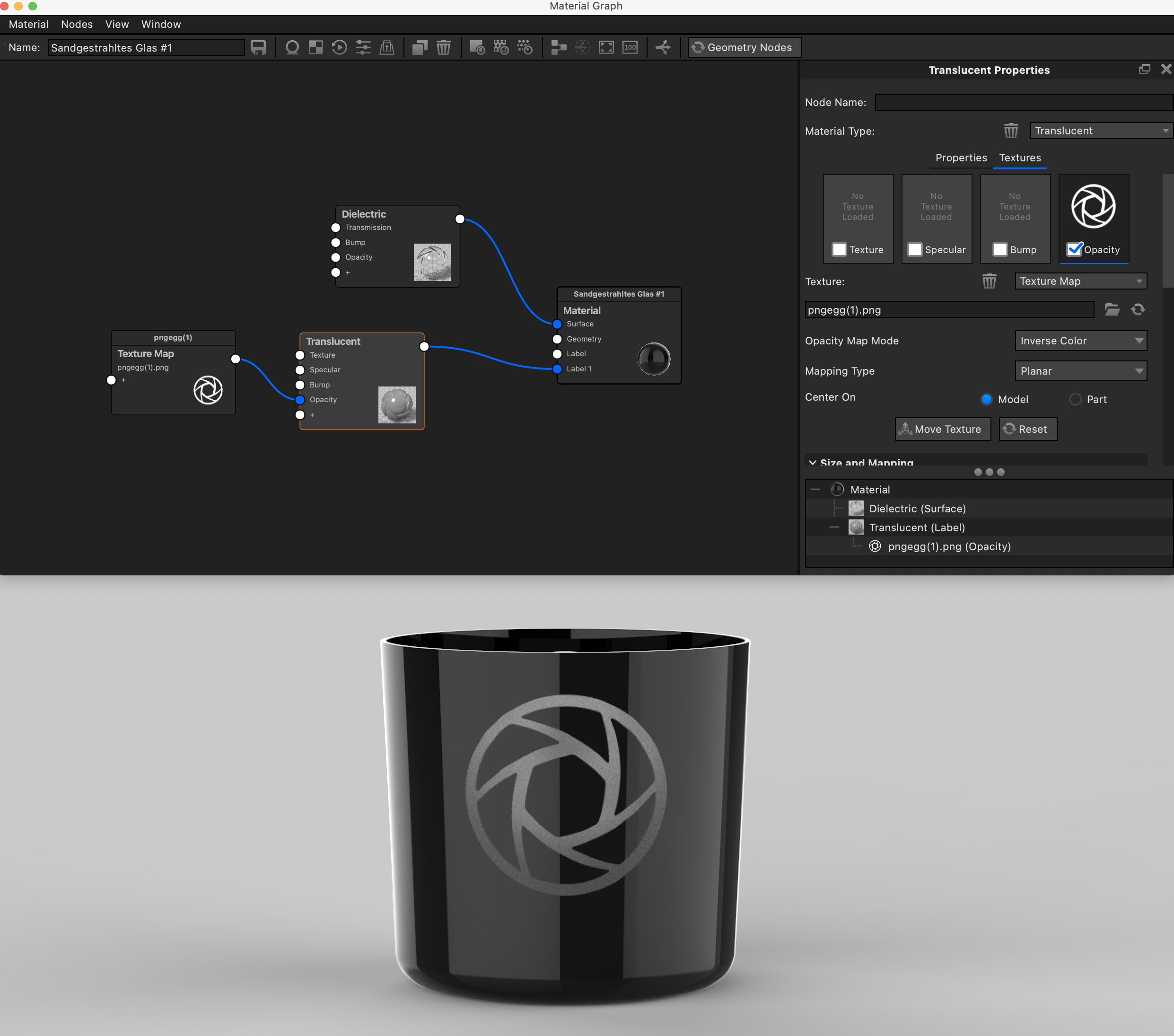Click the duplicate nodes toolbar icon
1174x1036 pixels.
pos(420,47)
